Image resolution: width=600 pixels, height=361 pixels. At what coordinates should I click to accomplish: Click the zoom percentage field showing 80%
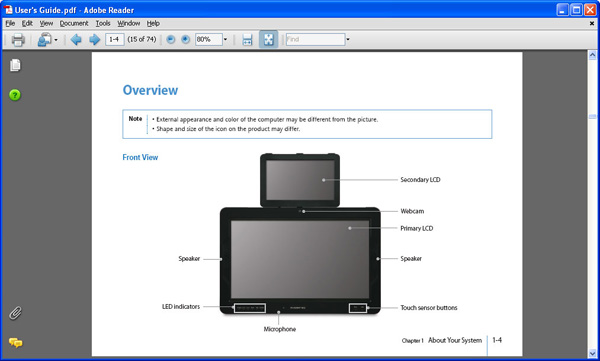(x=209, y=39)
